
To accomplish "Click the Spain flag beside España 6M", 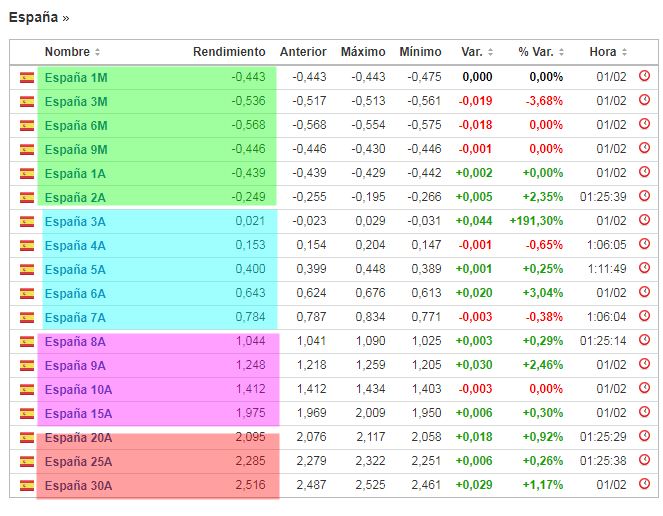I will 27,125.
